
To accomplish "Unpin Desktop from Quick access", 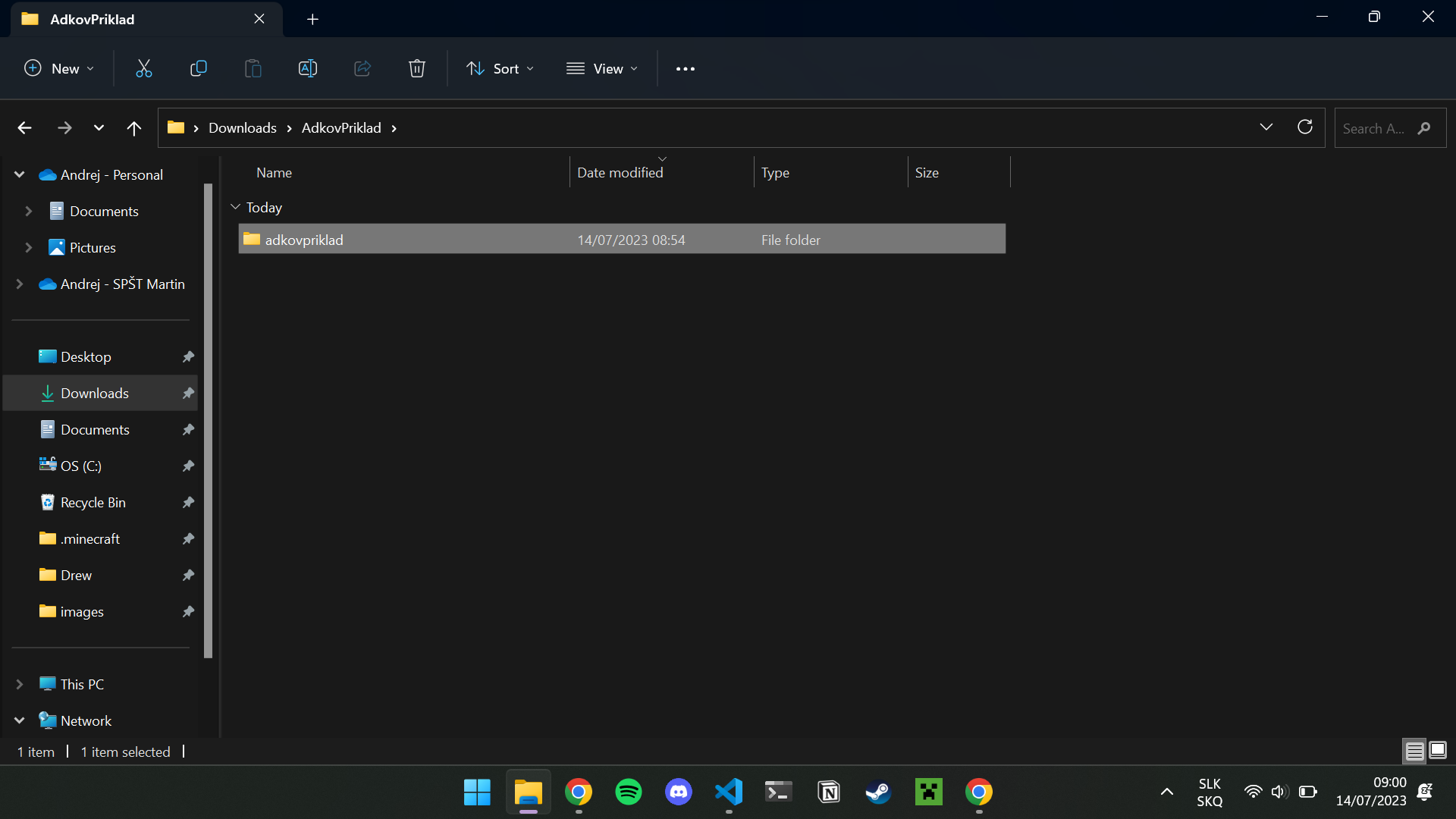I will coord(188,356).
